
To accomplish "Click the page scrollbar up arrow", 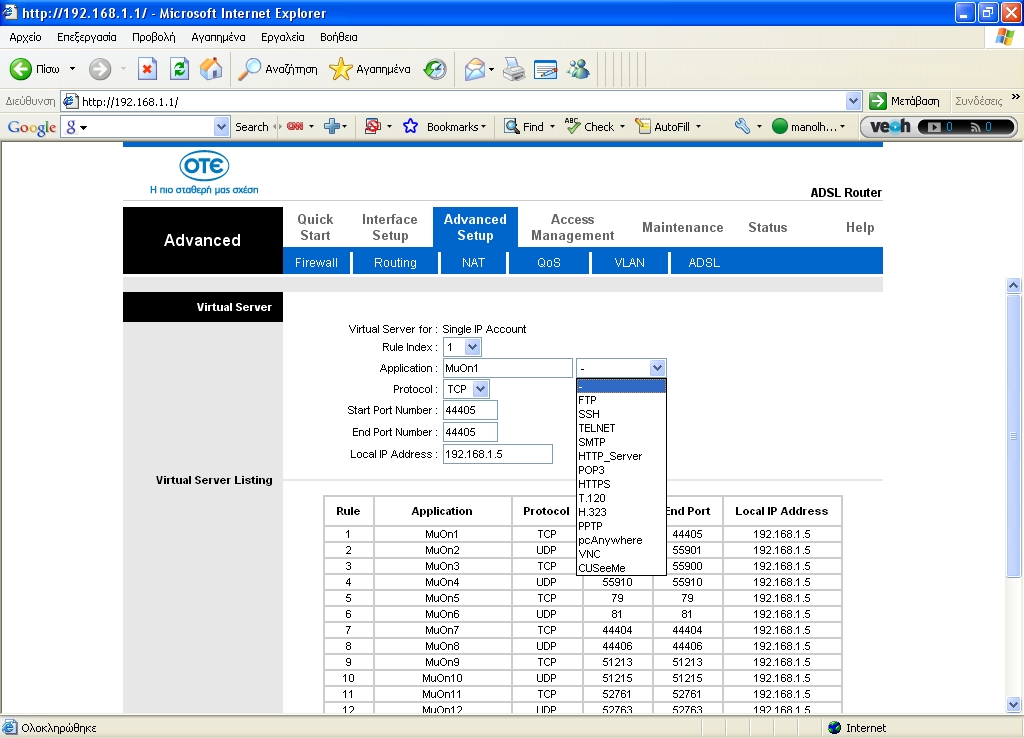I will tap(1013, 285).
